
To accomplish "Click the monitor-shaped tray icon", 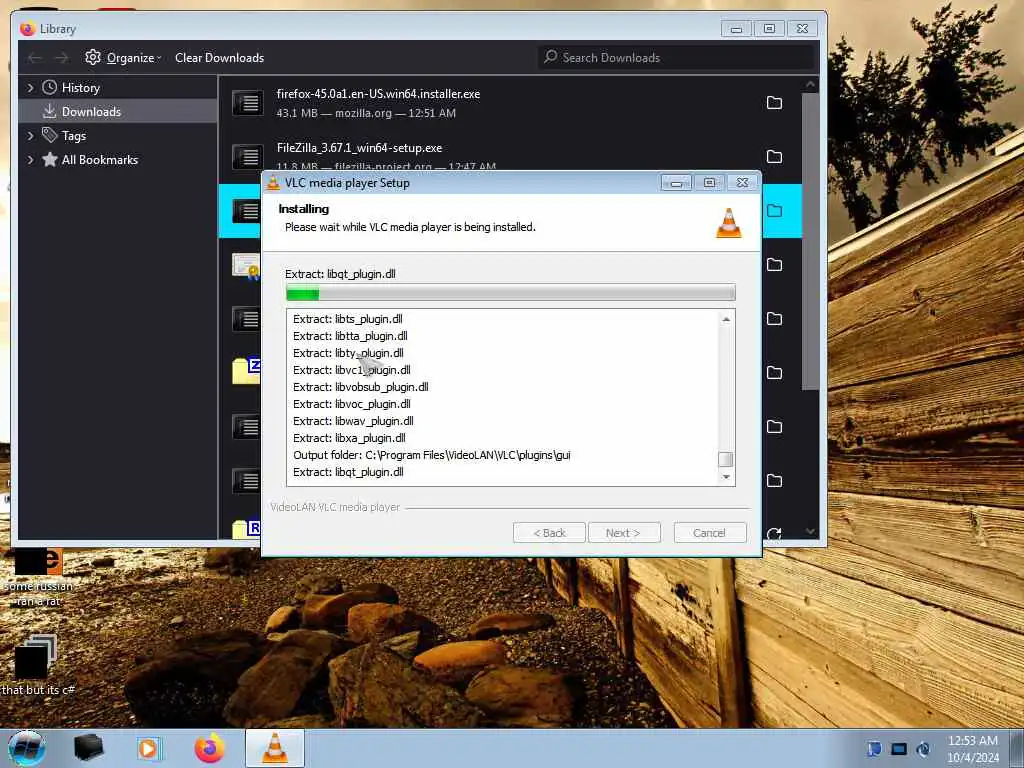I will 899,749.
